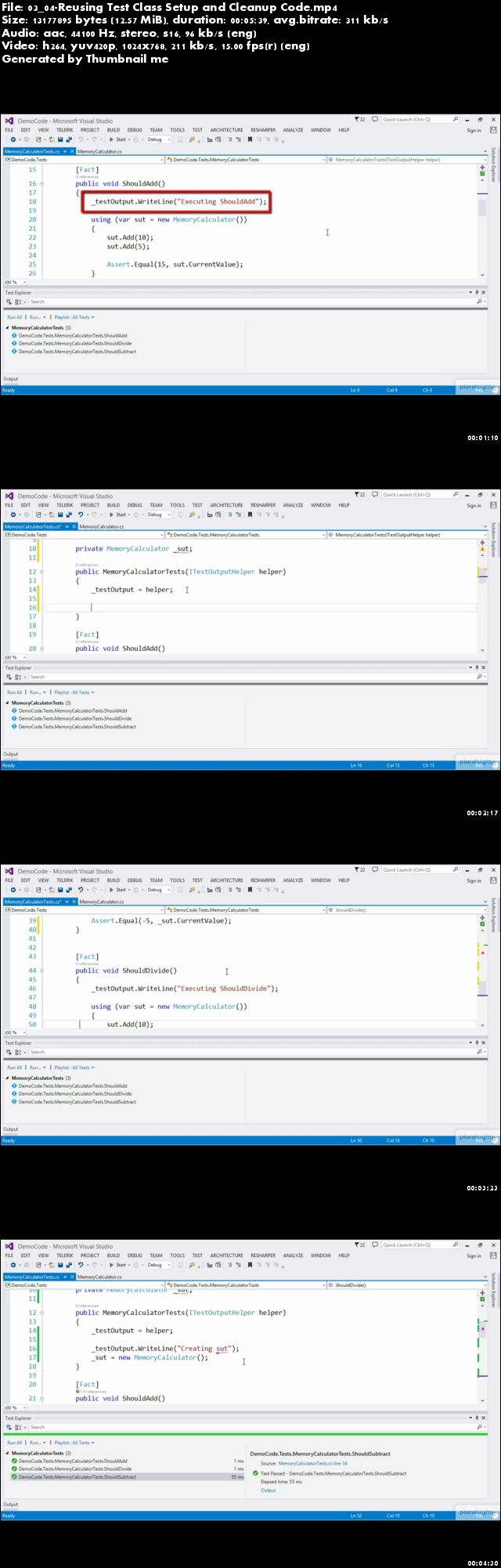This screenshot has height=1568, width=501.
Task: Collapse MemoryCalculatorTests test group in 00:01:10 frame
Action: click(8, 327)
